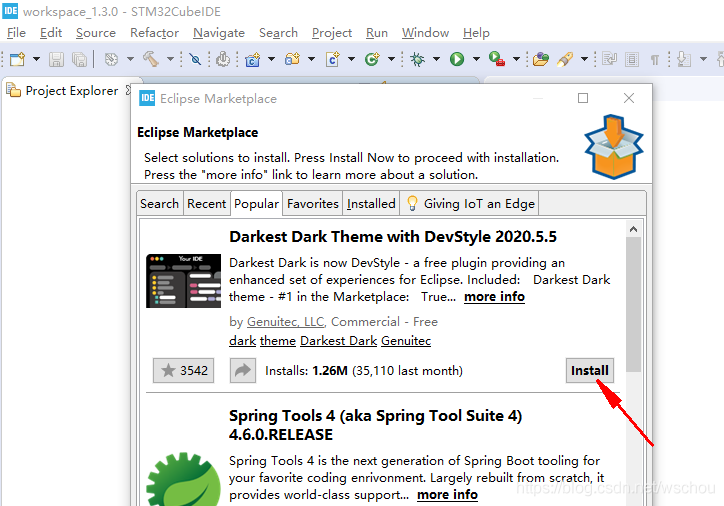Open dropdown arrow beside hammer Build icon
724x506 pixels.
tap(170, 59)
